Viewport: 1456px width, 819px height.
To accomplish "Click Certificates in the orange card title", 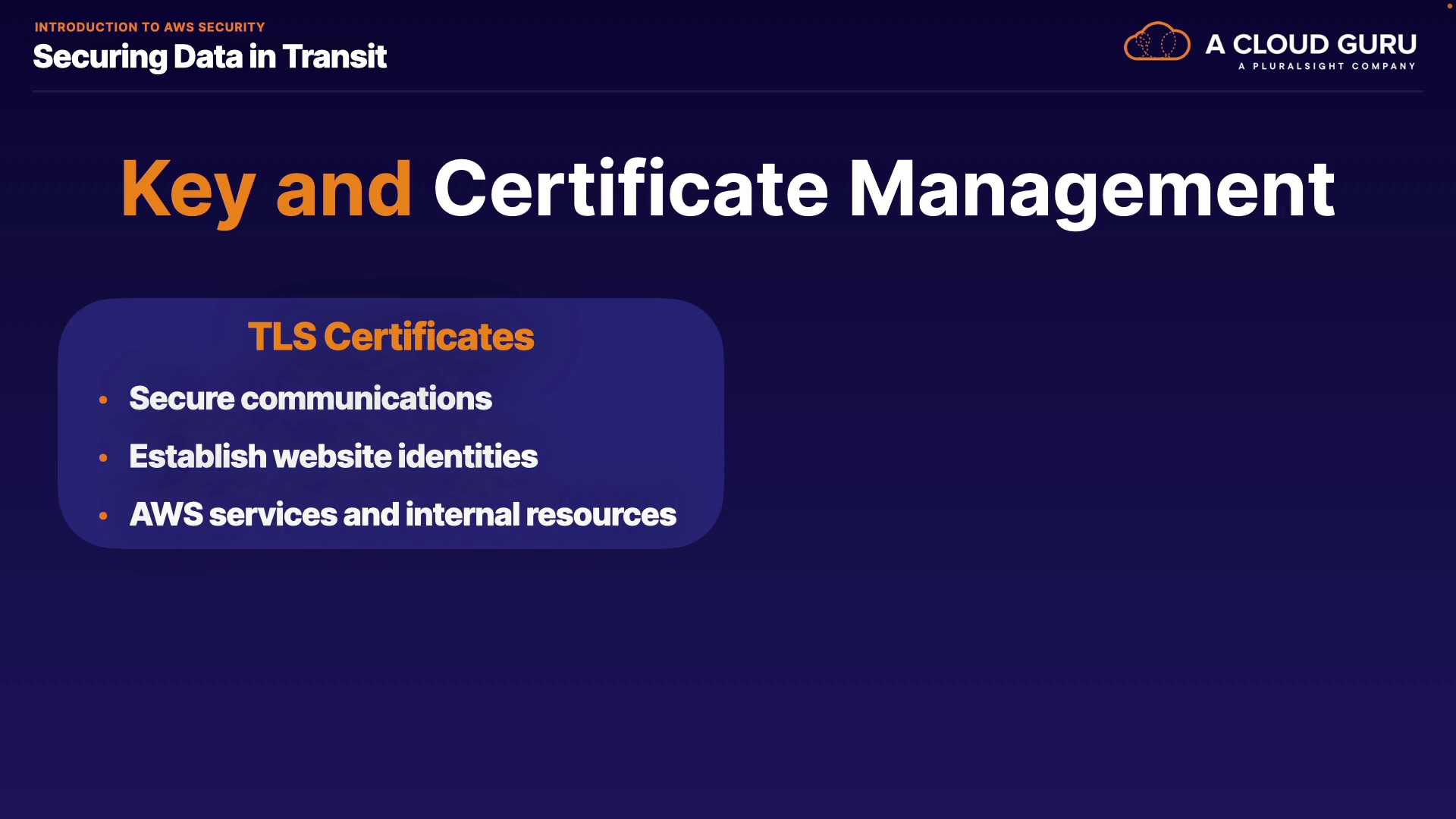I will coord(428,337).
